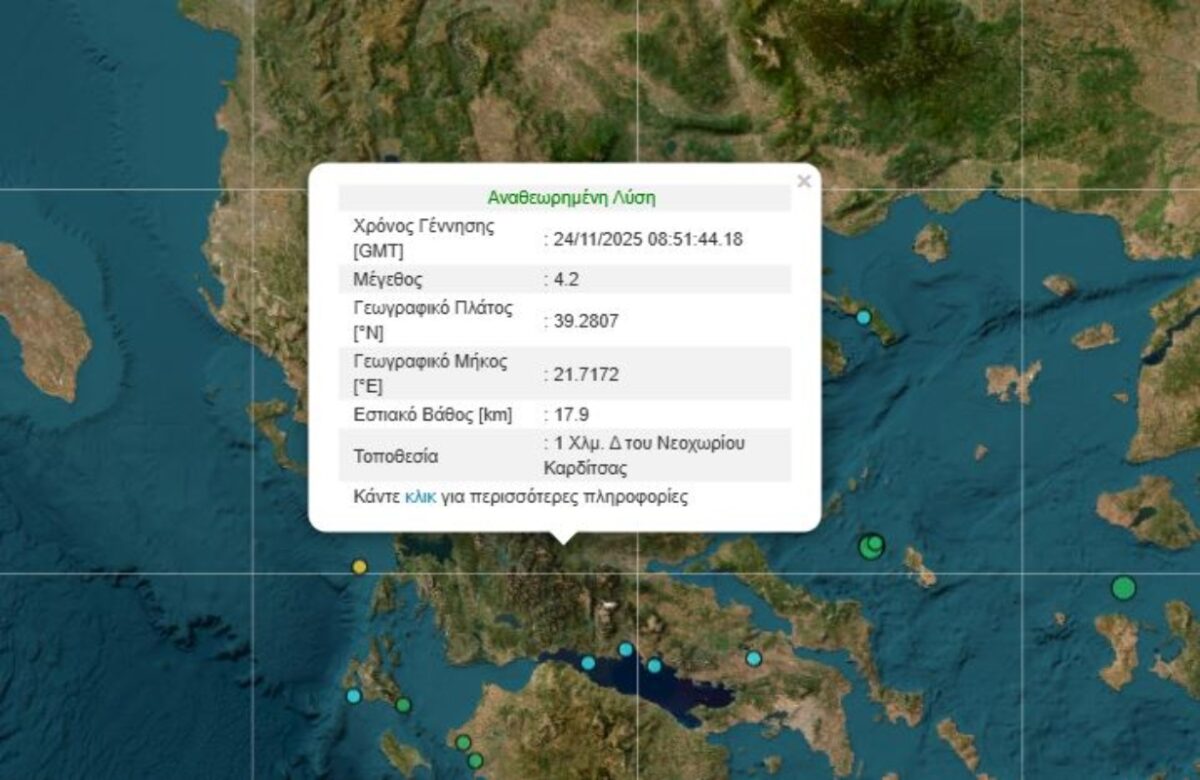This screenshot has width=1200, height=780.
Task: Click the latitude value 39.2807
Action: coord(586,323)
